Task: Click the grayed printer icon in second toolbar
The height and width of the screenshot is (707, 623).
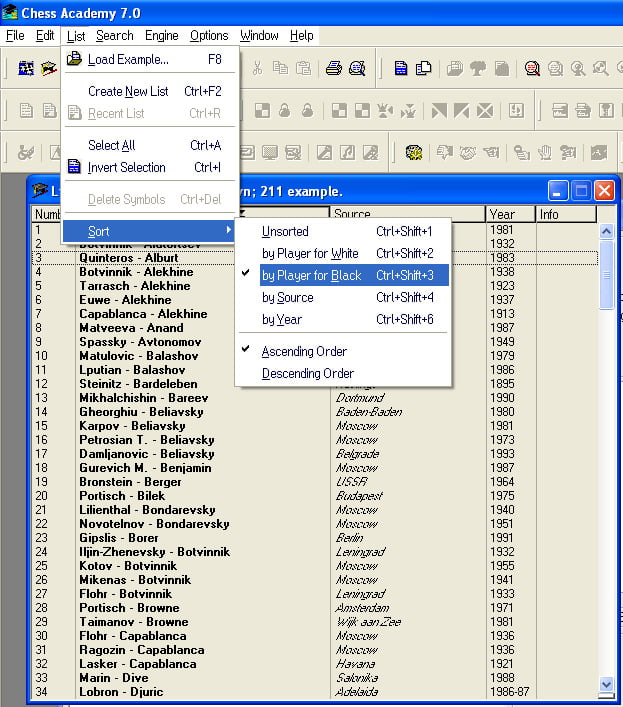Action: (583, 110)
